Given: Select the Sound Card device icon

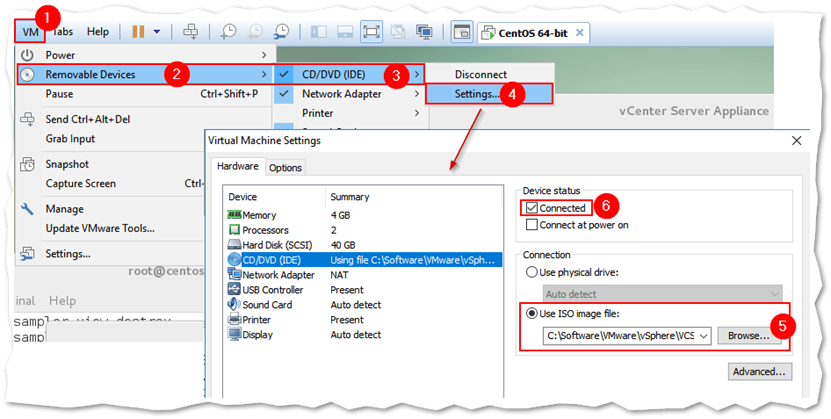Looking at the screenshot, I should click(234, 304).
